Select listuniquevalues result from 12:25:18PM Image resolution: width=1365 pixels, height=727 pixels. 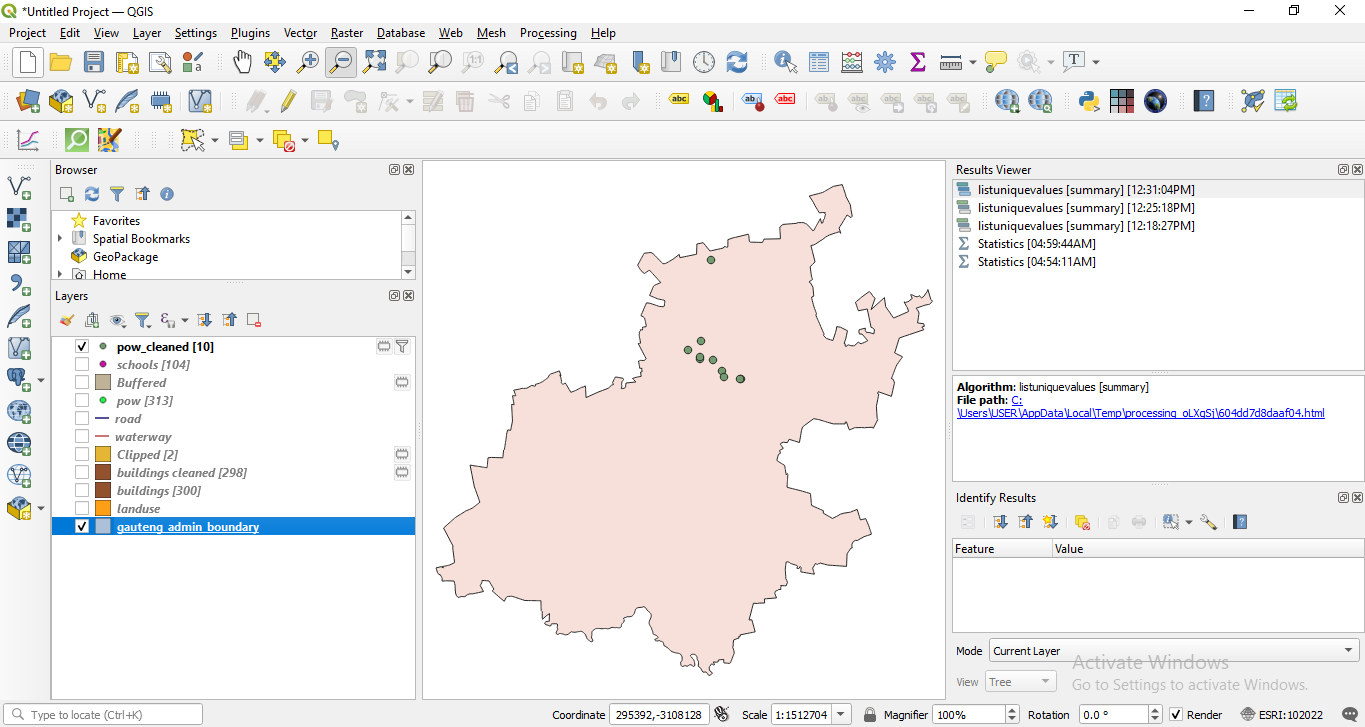click(x=1086, y=208)
